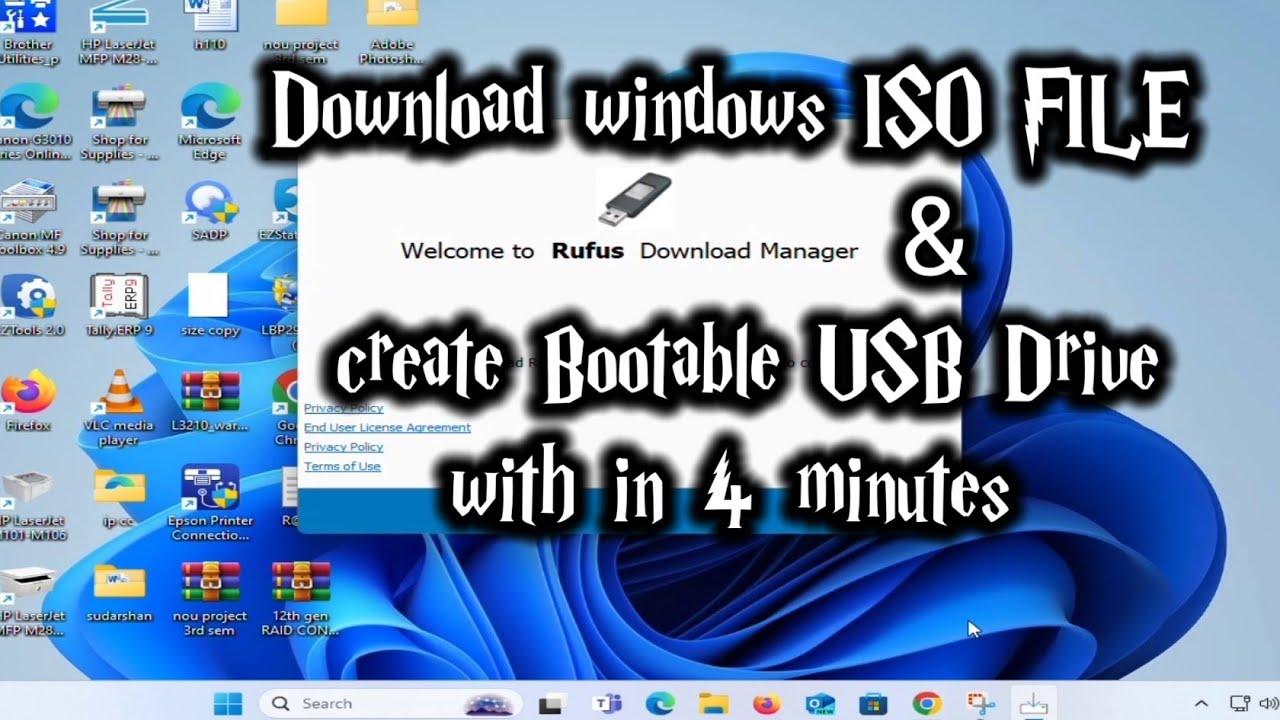1280x720 pixels.
Task: Open the Terms of Use link
Action: coord(342,466)
